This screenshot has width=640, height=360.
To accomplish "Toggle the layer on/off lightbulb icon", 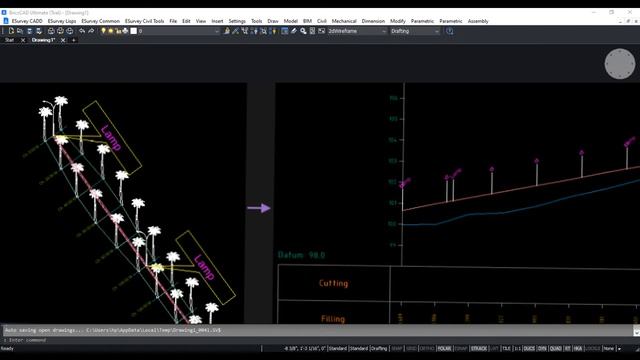I will tap(104, 31).
